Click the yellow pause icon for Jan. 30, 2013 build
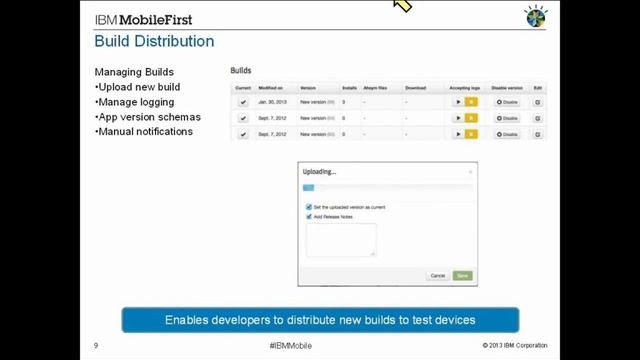Viewport: 640px width, 360px height. (471, 102)
